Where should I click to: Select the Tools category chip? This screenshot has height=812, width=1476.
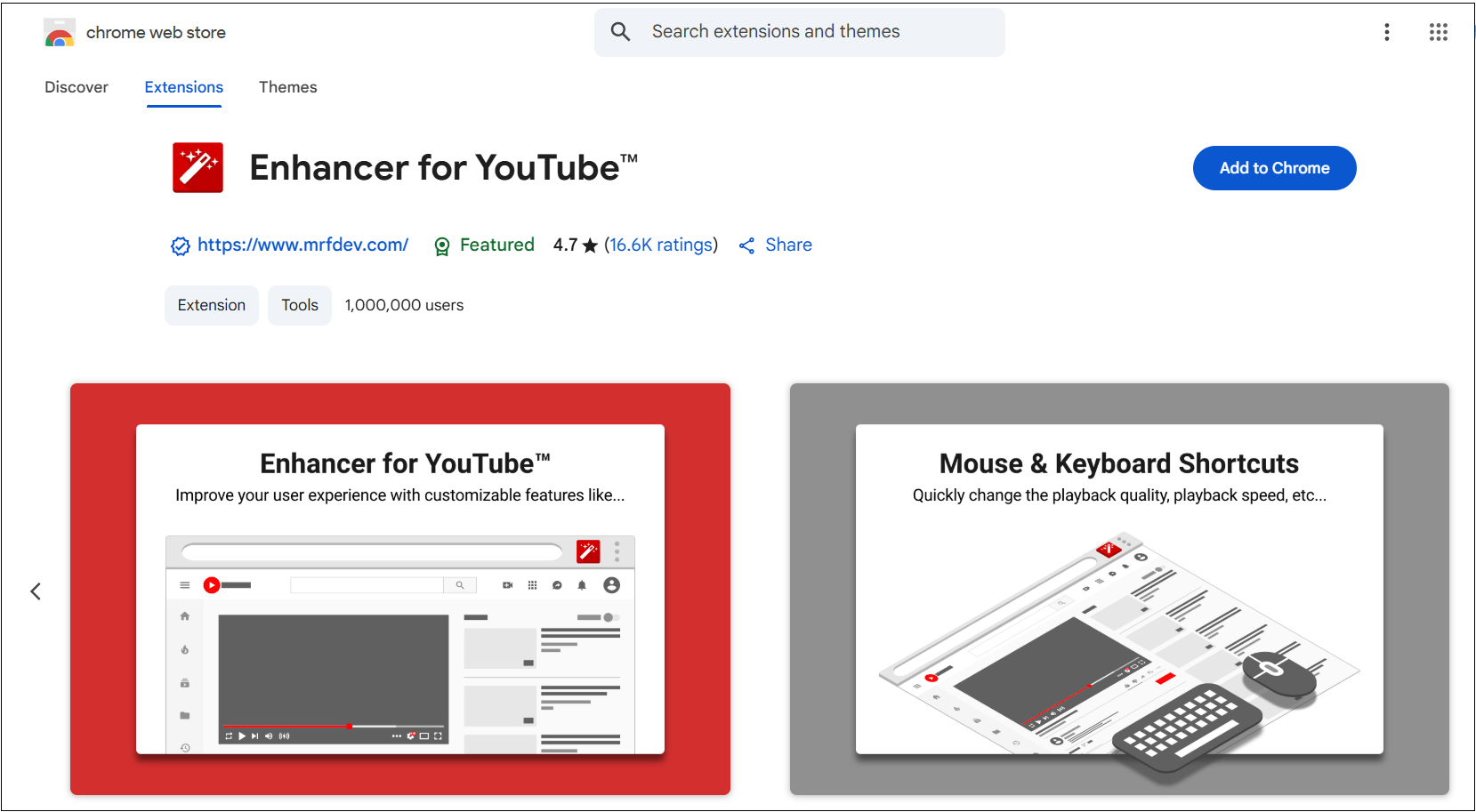pyautogui.click(x=300, y=305)
